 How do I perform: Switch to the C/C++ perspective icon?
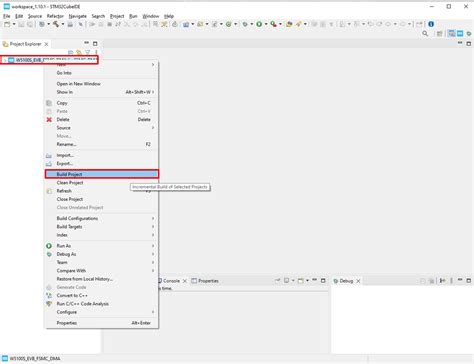click(451, 34)
